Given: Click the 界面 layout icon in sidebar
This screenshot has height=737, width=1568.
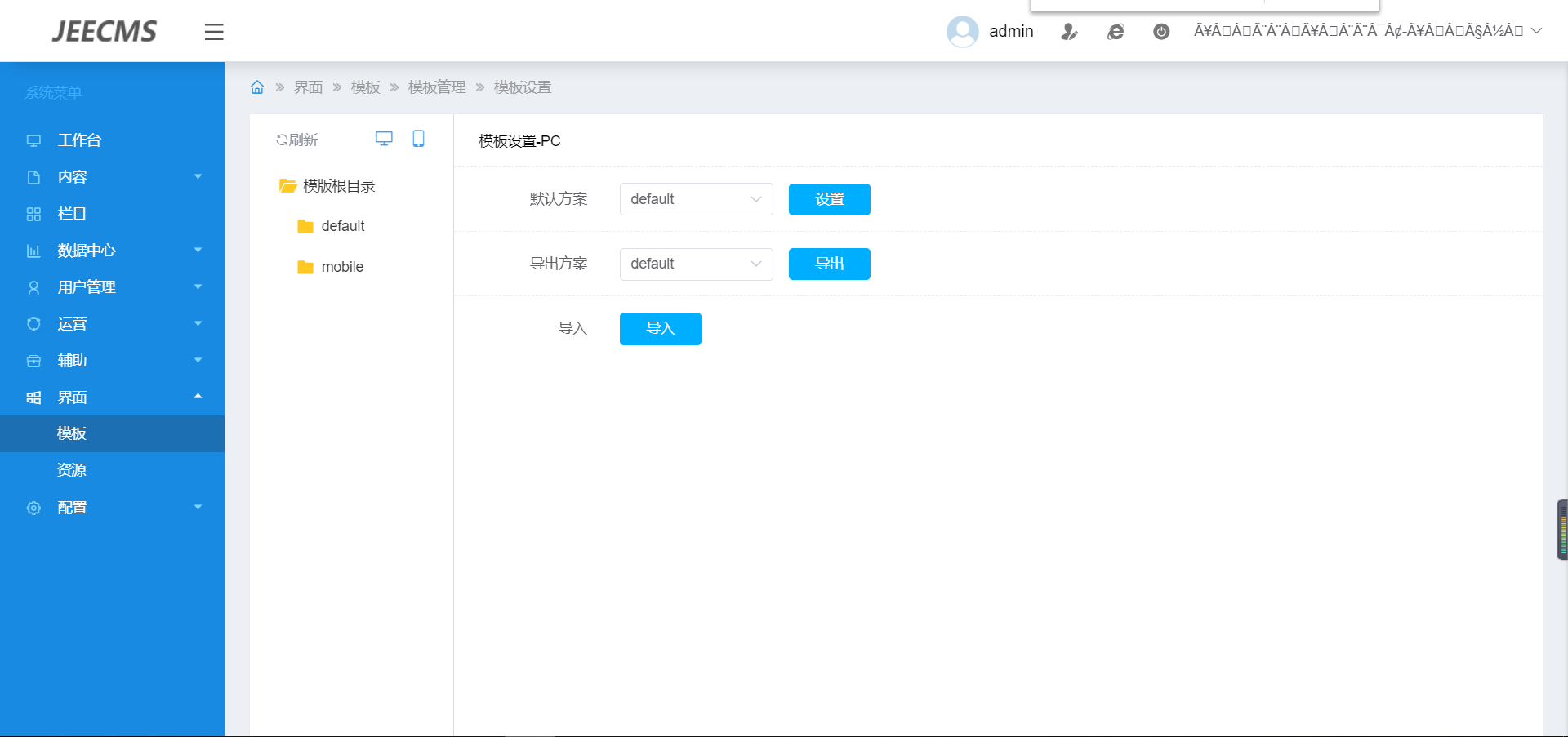Looking at the screenshot, I should point(33,397).
